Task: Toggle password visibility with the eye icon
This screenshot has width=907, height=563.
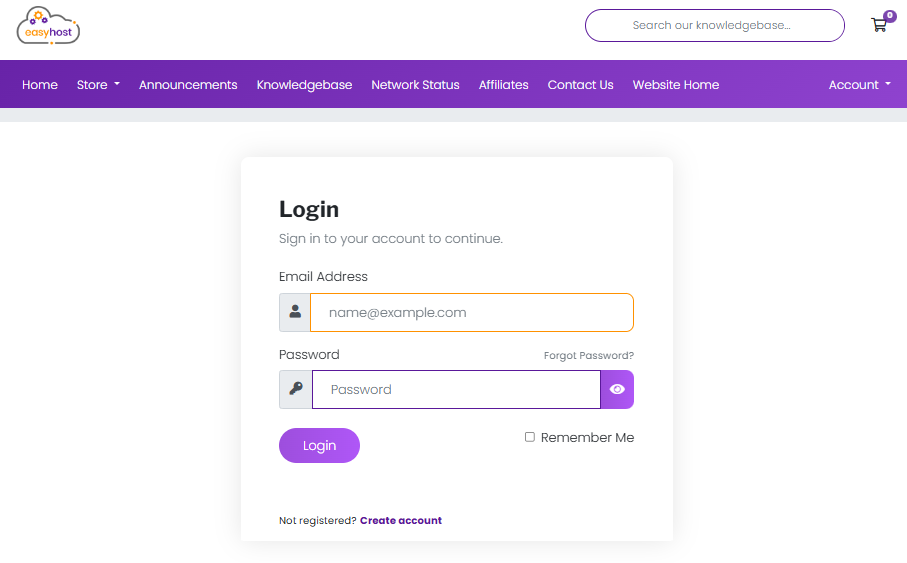Action: pyautogui.click(x=617, y=389)
